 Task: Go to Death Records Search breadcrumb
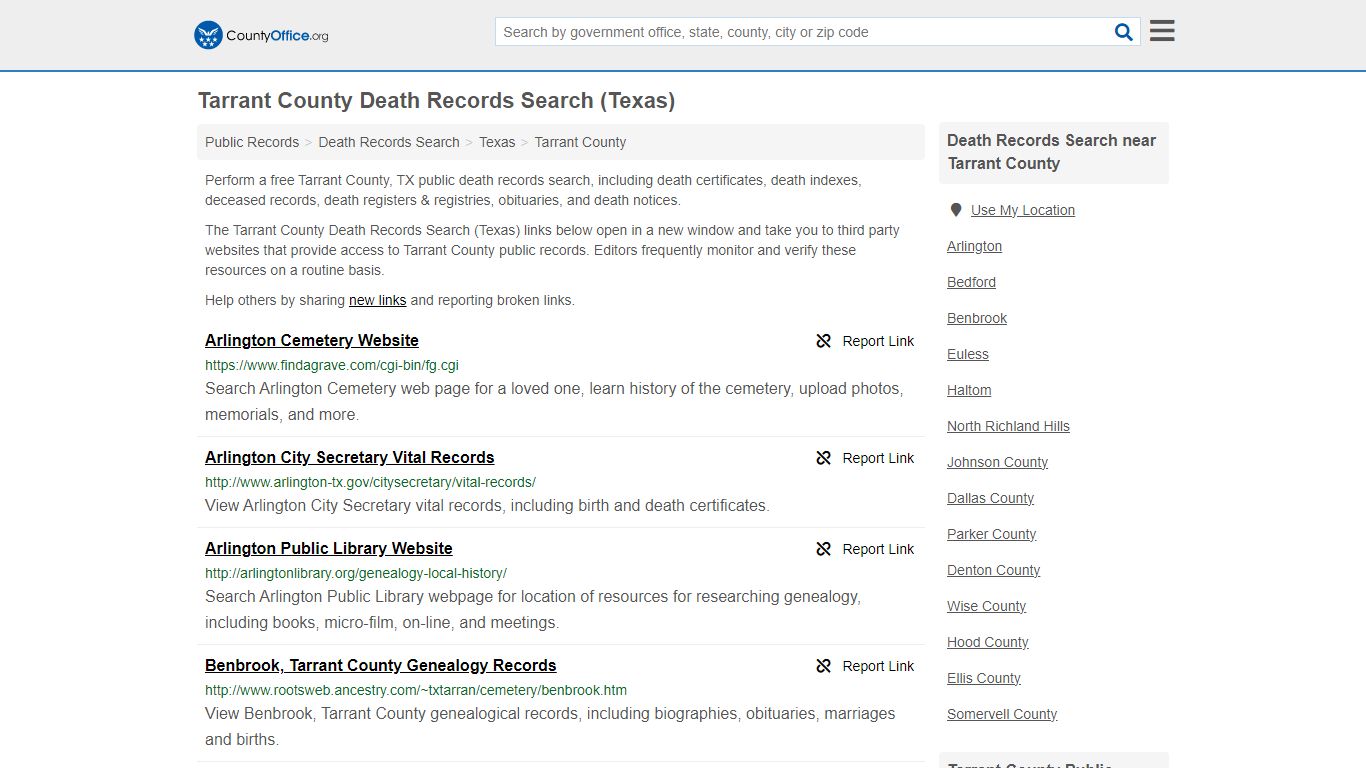click(x=389, y=142)
